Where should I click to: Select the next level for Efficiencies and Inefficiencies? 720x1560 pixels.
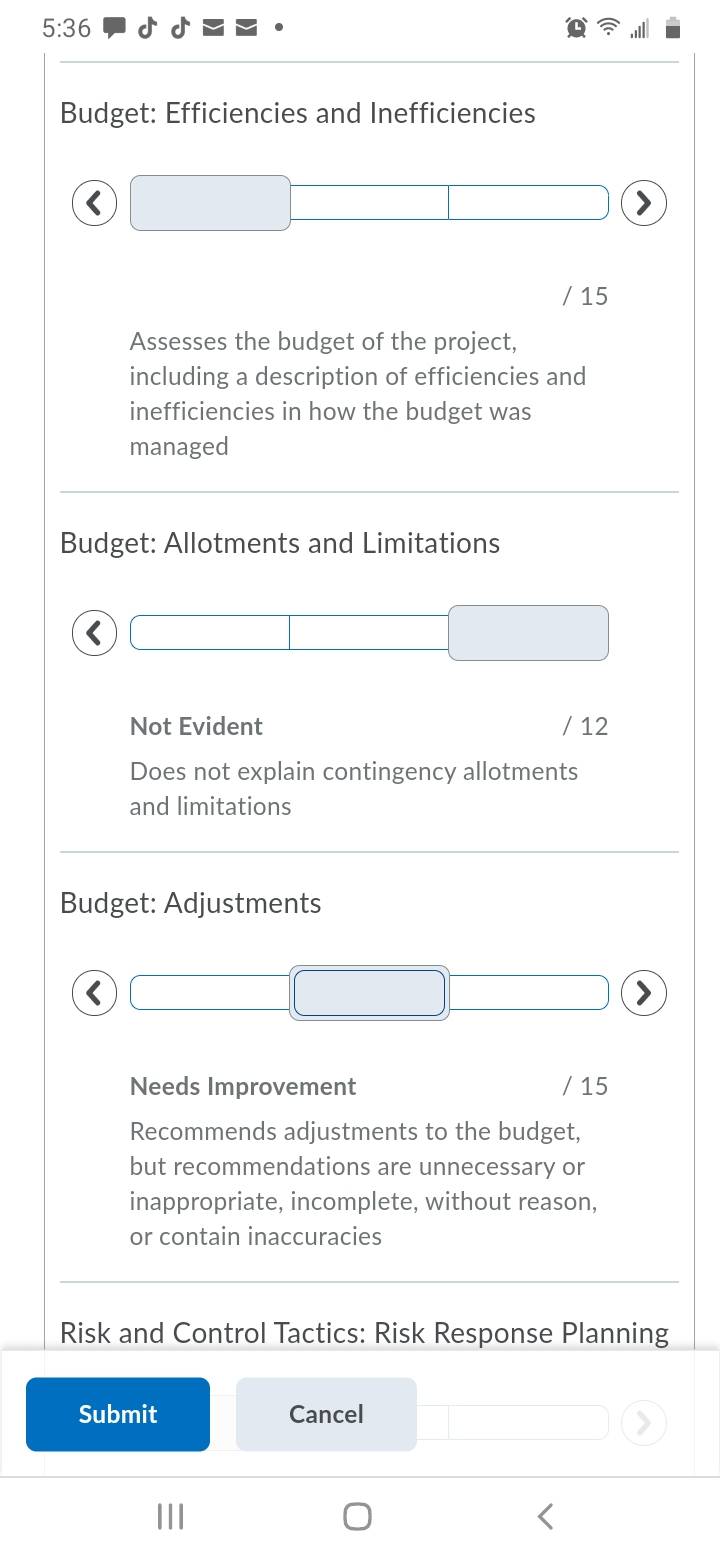pos(644,203)
